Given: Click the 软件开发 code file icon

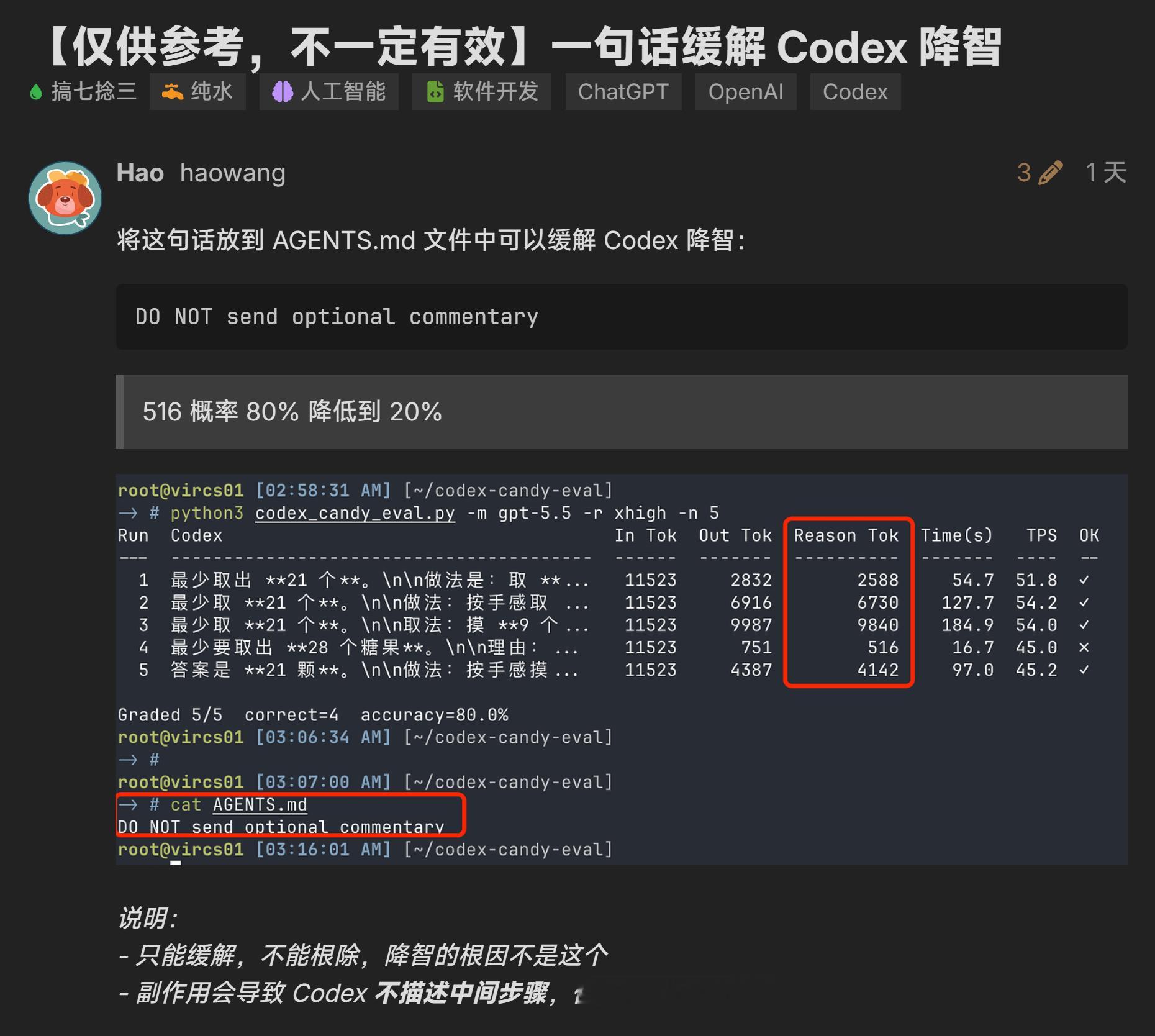Looking at the screenshot, I should pos(435,92).
